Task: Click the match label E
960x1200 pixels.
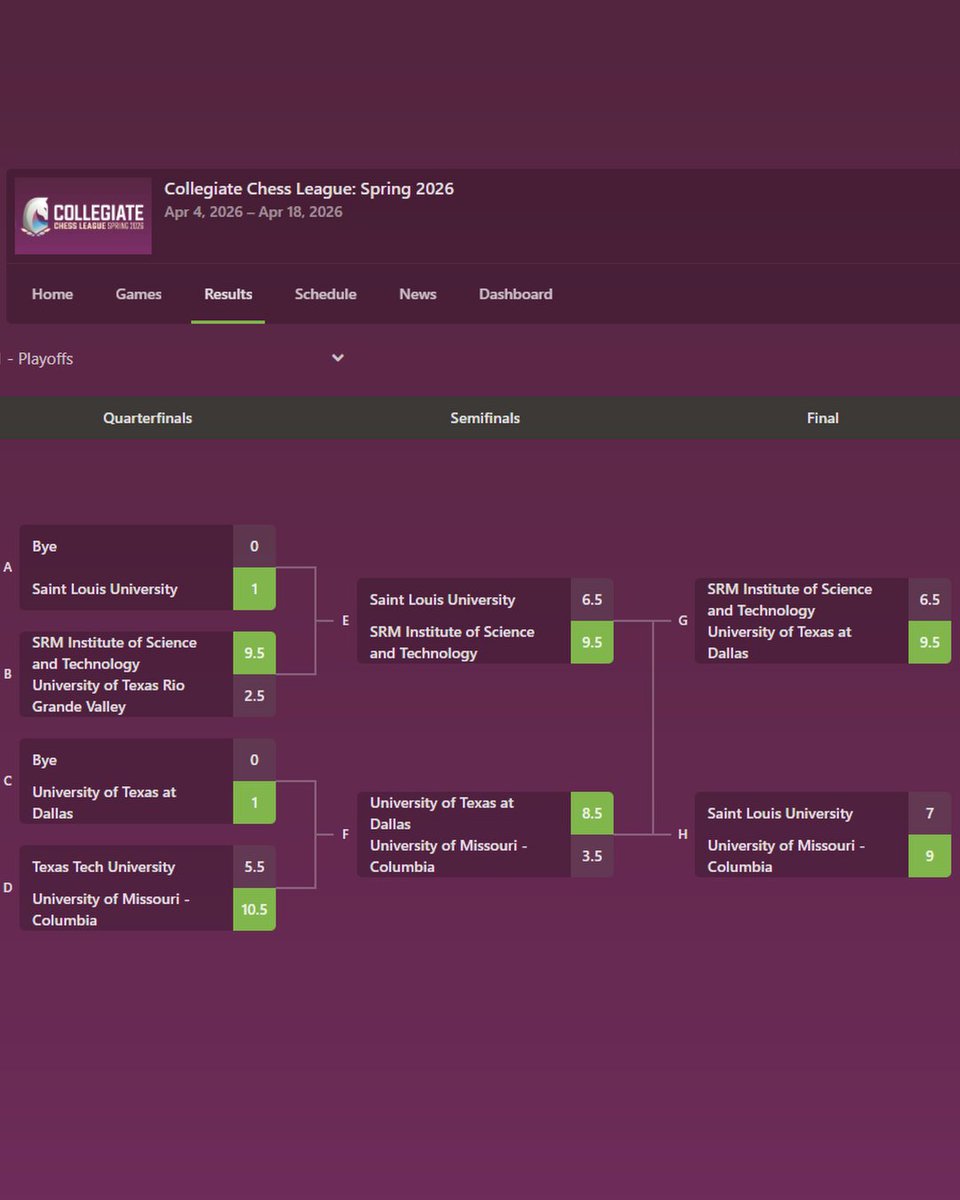Action: pyautogui.click(x=345, y=621)
